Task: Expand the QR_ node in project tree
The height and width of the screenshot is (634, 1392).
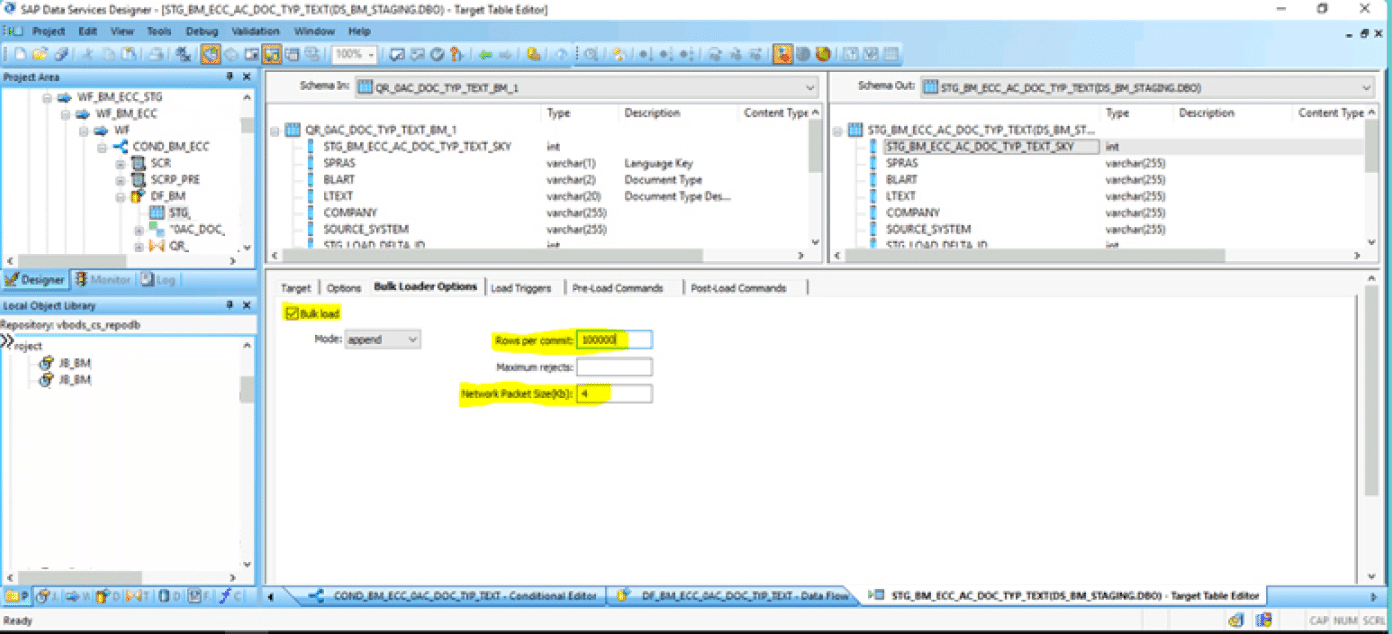Action: (x=138, y=246)
